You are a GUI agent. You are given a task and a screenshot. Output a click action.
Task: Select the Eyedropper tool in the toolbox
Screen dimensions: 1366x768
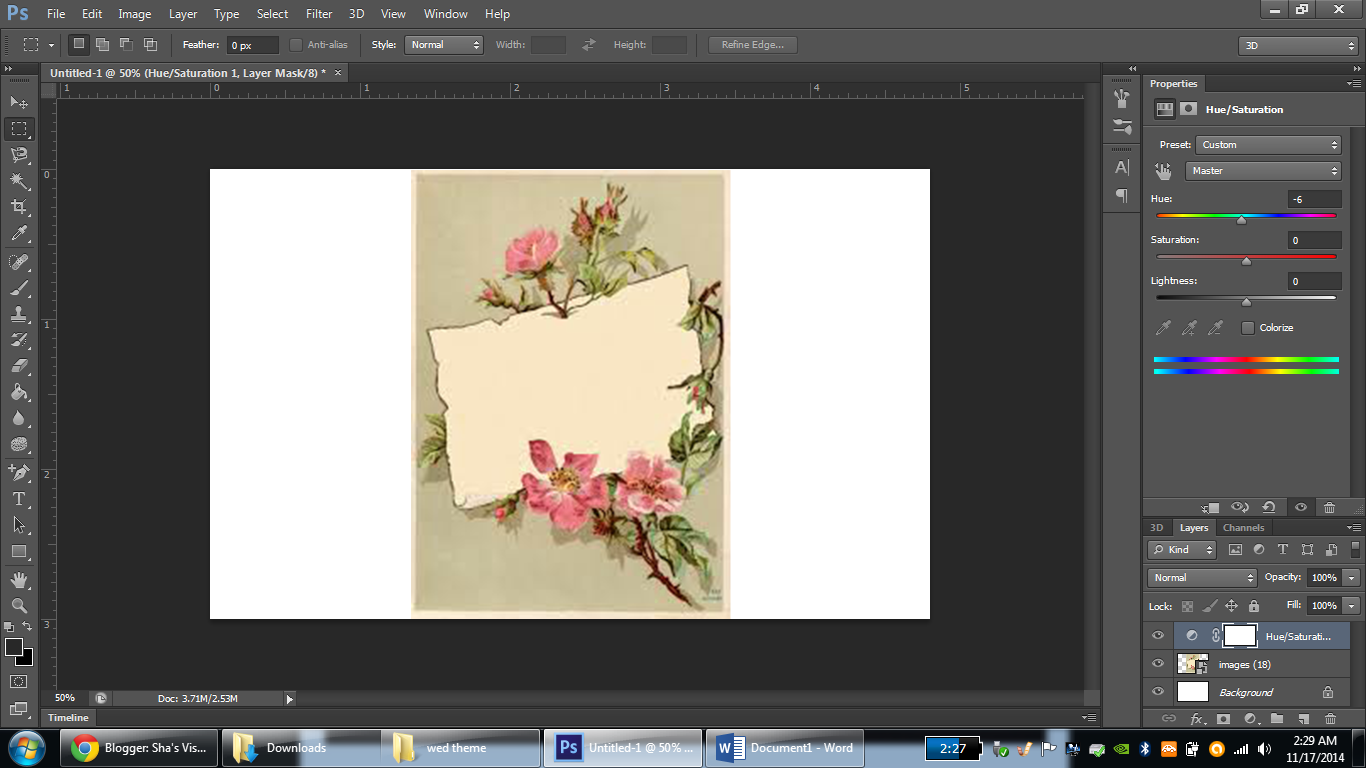pyautogui.click(x=19, y=233)
